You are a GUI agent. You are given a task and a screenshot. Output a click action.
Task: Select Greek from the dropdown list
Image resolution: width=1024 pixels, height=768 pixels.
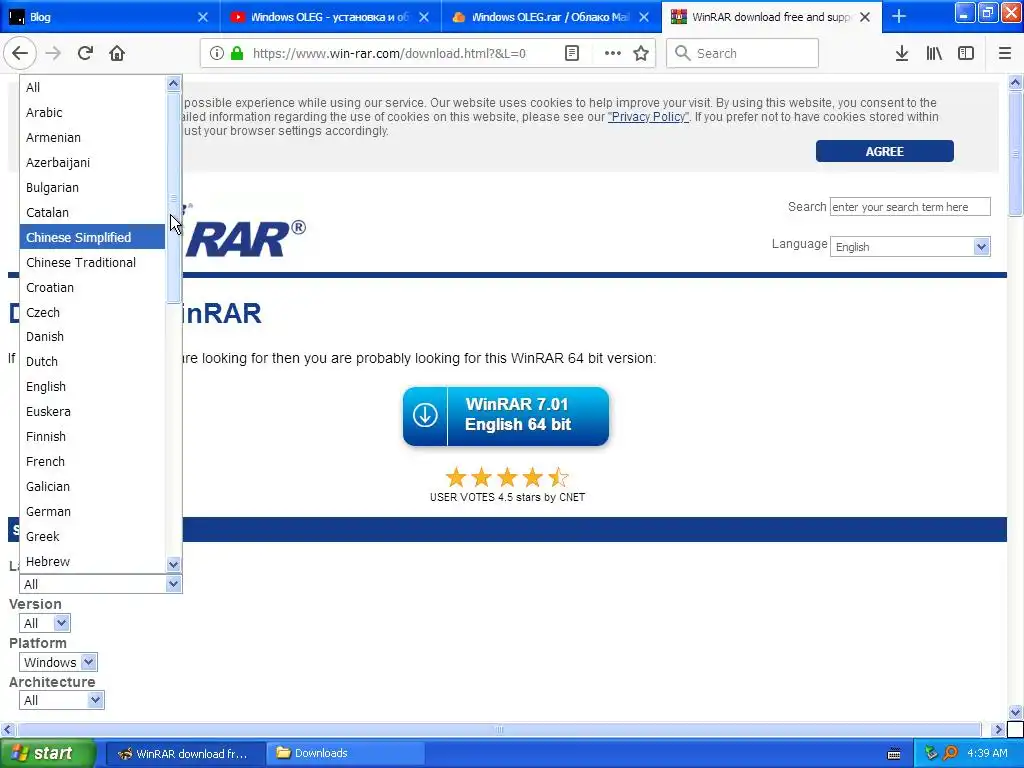(x=92, y=537)
